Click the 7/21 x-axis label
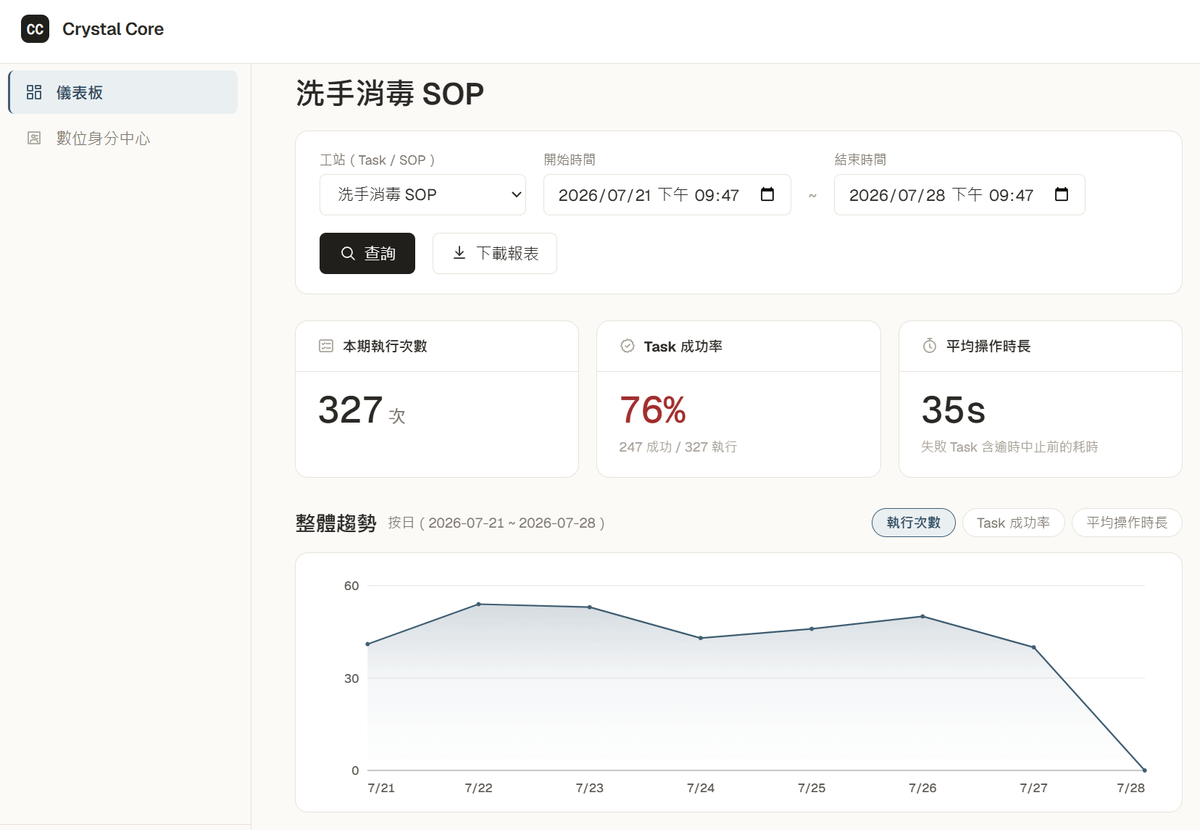The width and height of the screenshot is (1200, 830). (381, 788)
